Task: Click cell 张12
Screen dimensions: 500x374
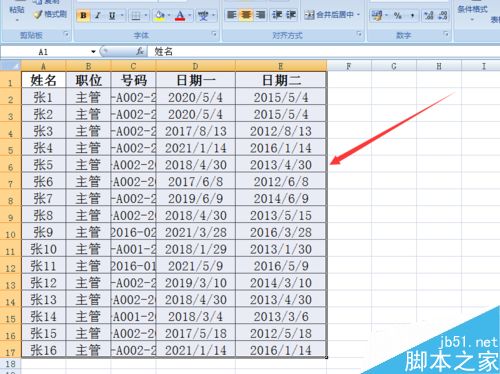Action: coord(43,283)
